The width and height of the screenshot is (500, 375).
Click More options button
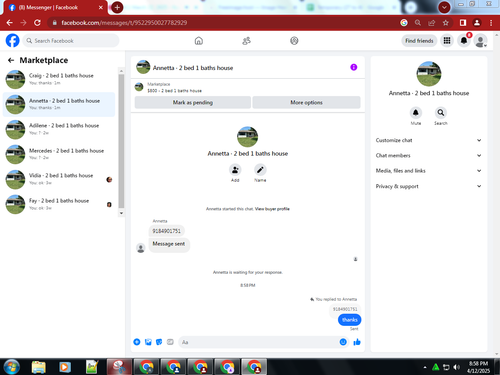click(x=306, y=102)
